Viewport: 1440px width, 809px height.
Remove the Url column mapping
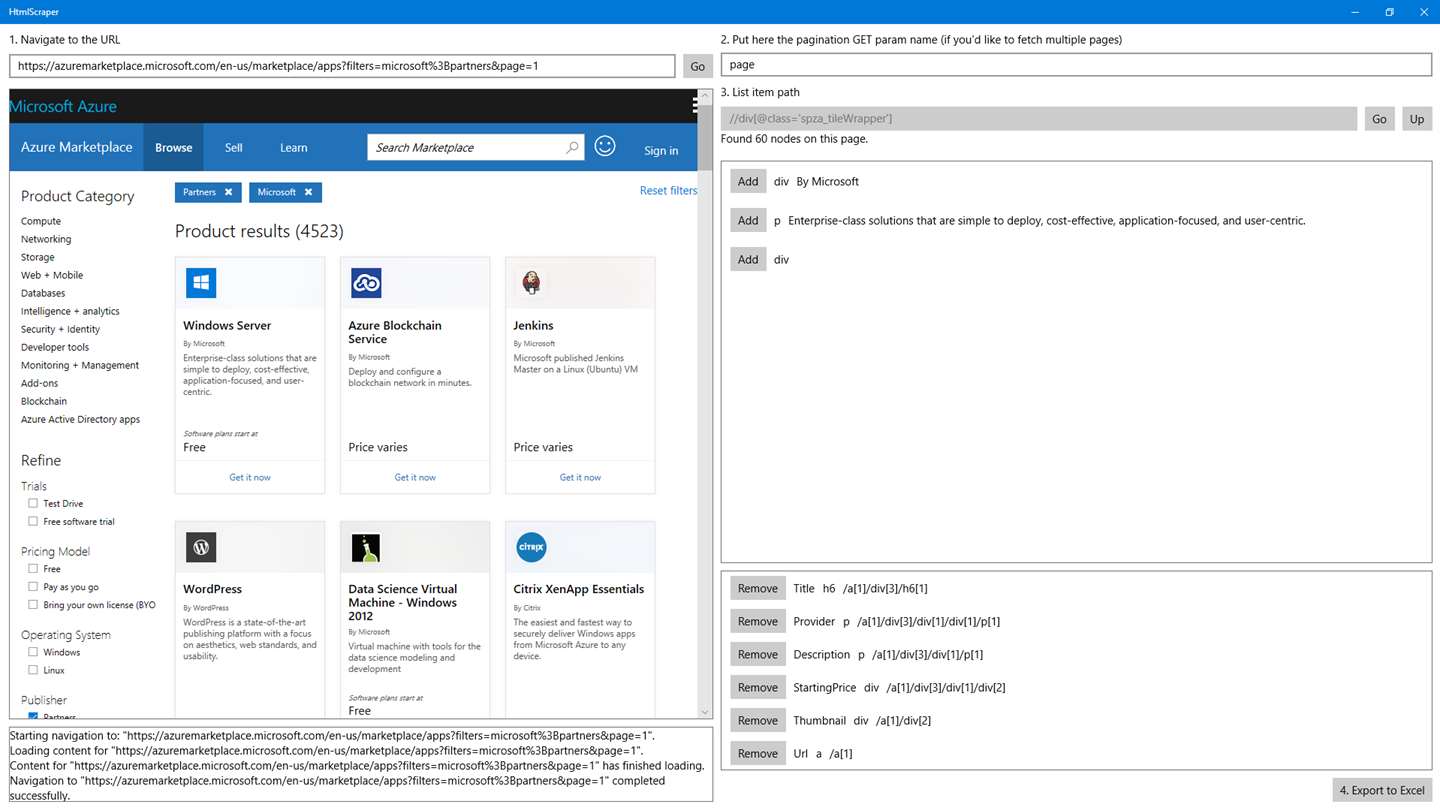[x=758, y=753]
